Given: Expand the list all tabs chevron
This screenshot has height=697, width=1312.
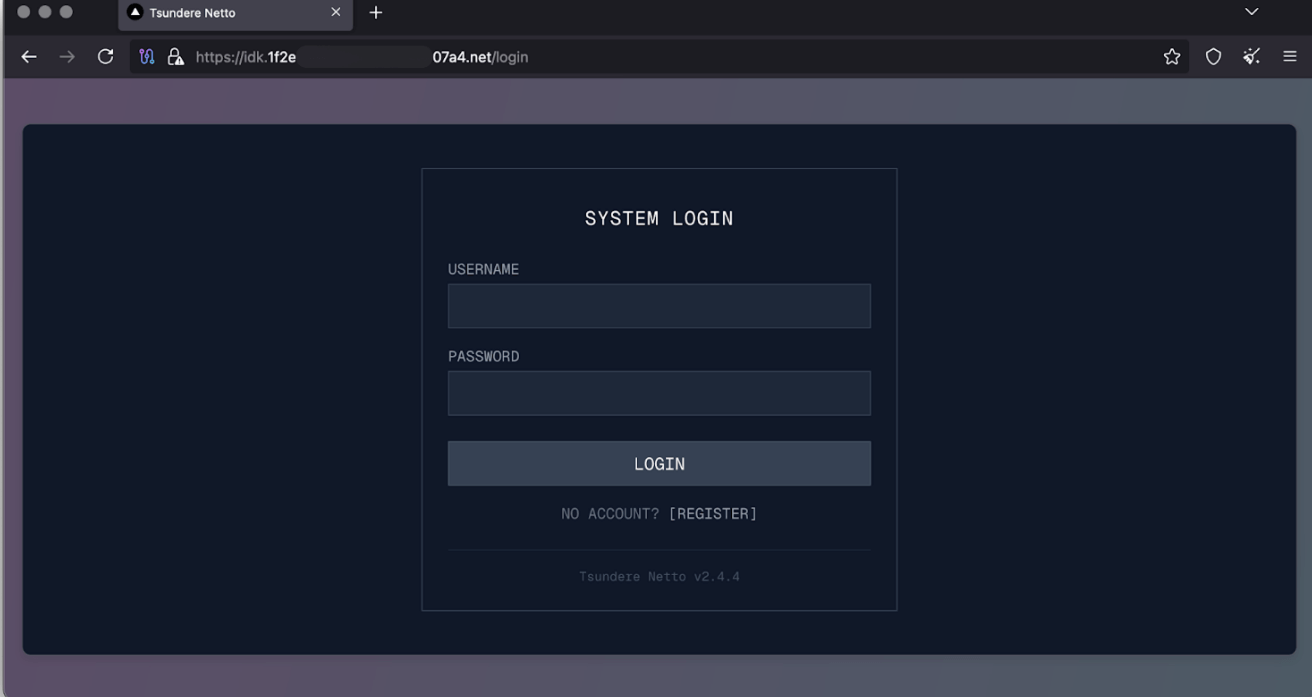Looking at the screenshot, I should point(1251,12).
